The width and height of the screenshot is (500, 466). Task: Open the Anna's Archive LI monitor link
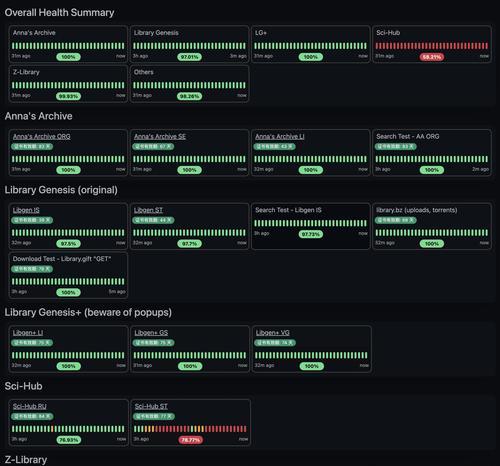[280, 136]
